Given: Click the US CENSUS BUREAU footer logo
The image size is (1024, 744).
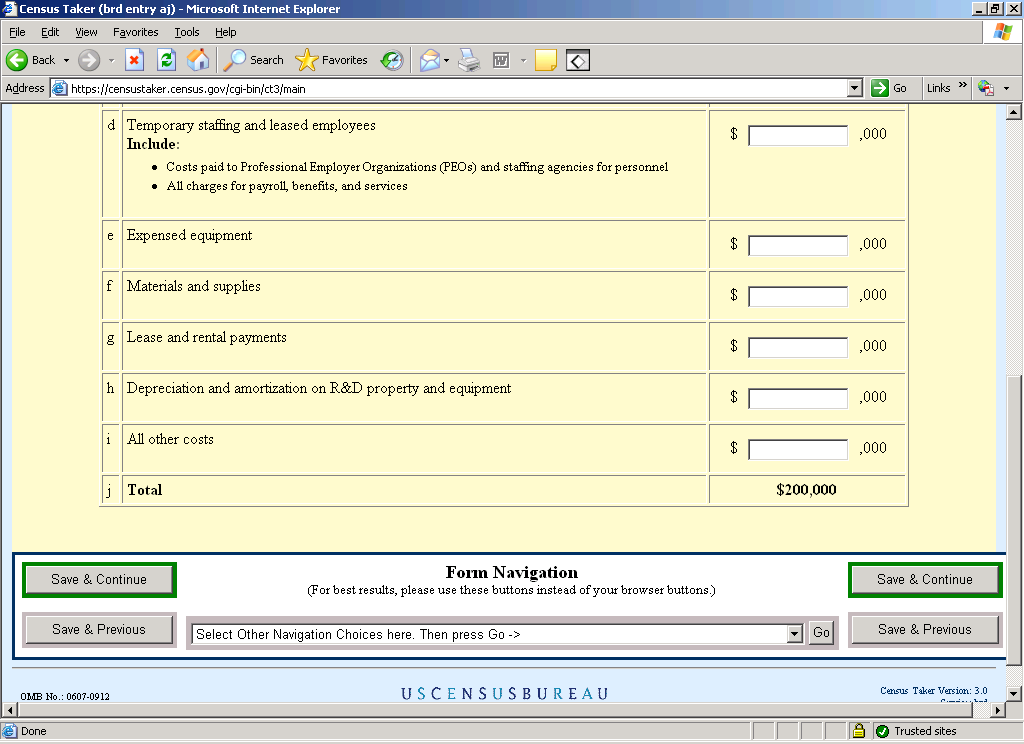Looking at the screenshot, I should tap(504, 693).
